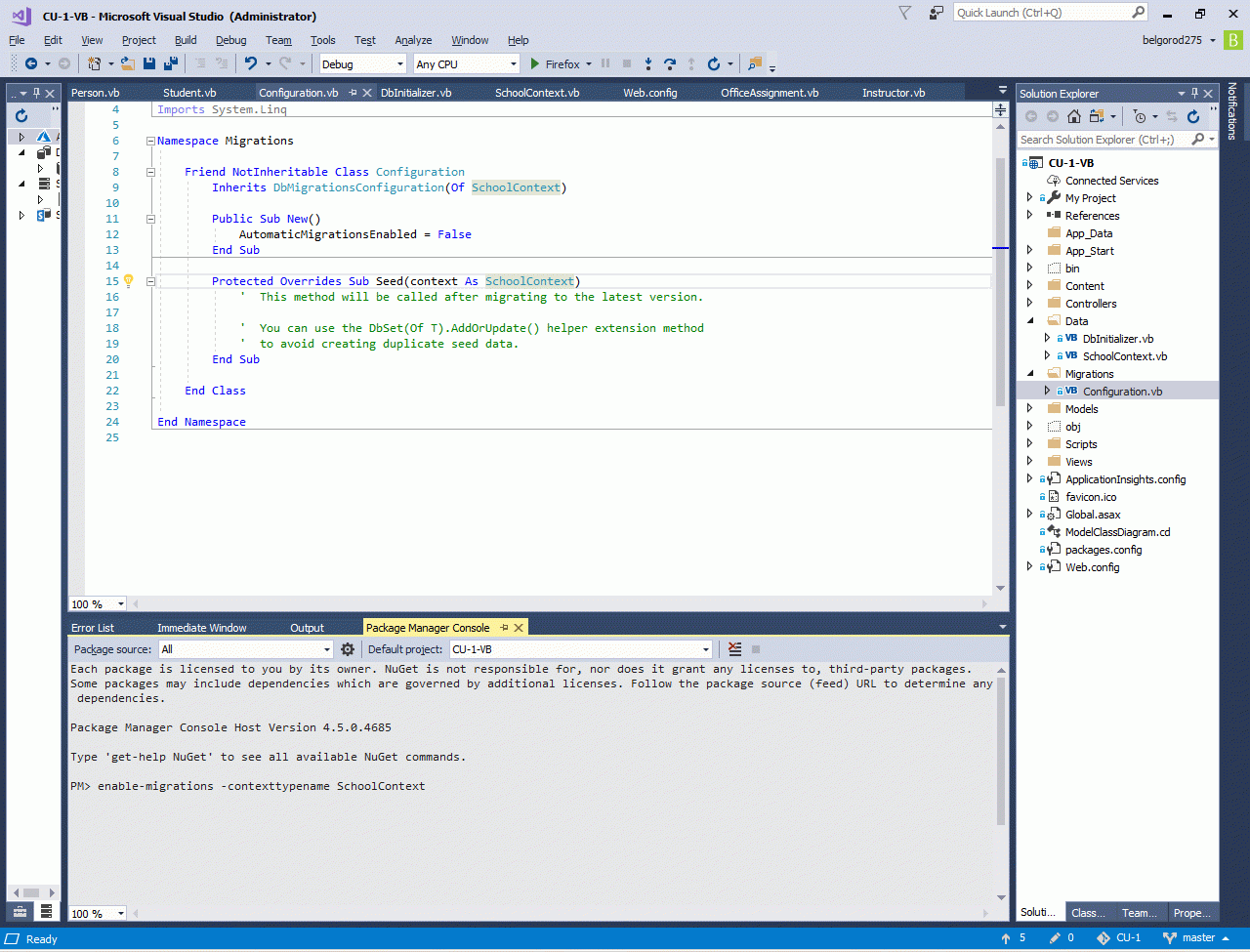1250x952 pixels.
Task: Click the lightbulb quick actions icon on line 15
Action: (128, 281)
